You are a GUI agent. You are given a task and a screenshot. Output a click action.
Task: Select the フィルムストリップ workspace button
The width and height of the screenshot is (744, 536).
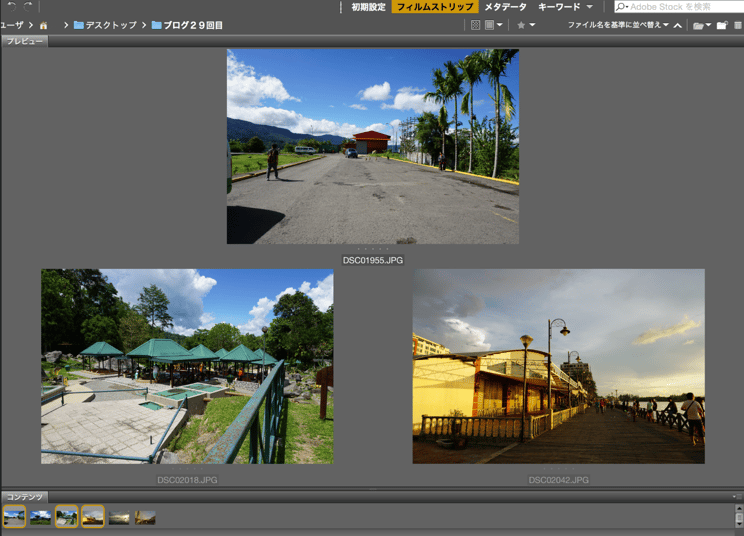click(434, 7)
